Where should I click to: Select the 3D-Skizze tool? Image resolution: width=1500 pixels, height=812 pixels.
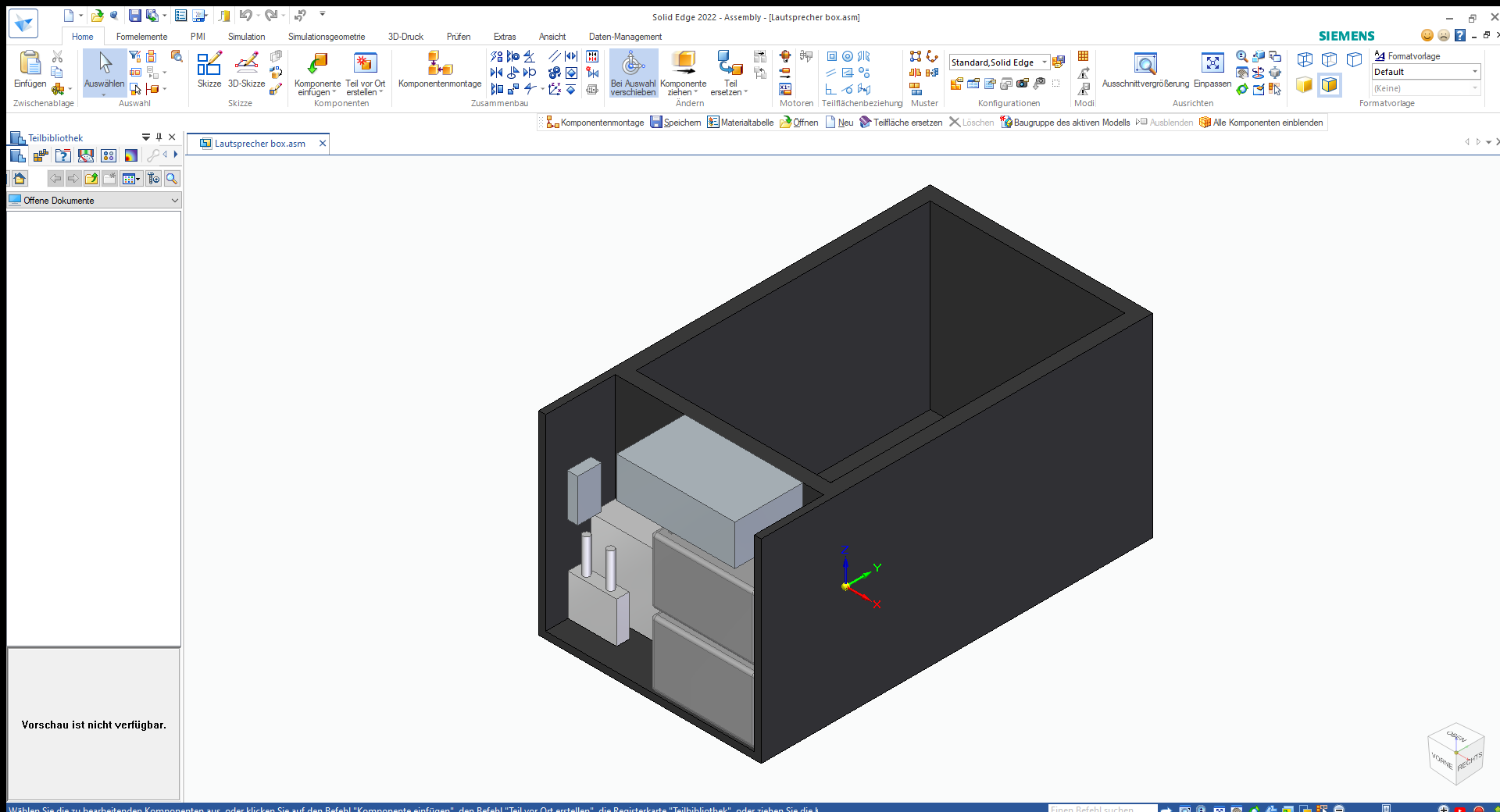point(246,69)
